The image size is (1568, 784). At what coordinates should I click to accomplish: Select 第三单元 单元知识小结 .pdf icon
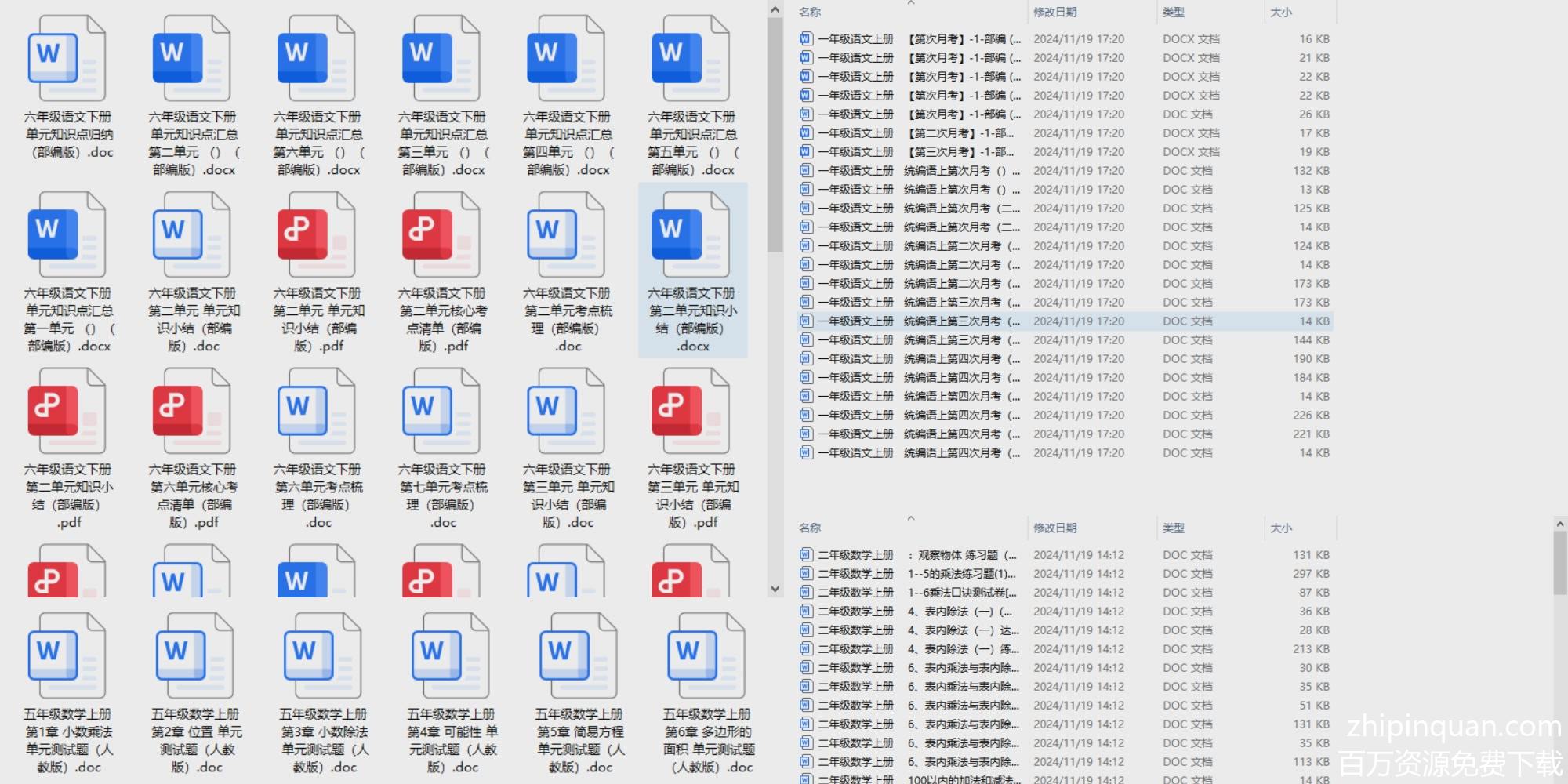click(x=691, y=412)
